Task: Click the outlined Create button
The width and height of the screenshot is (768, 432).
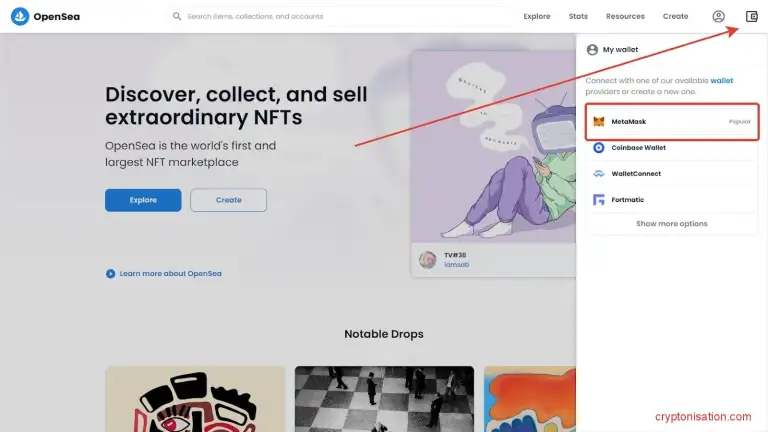Action: (228, 200)
